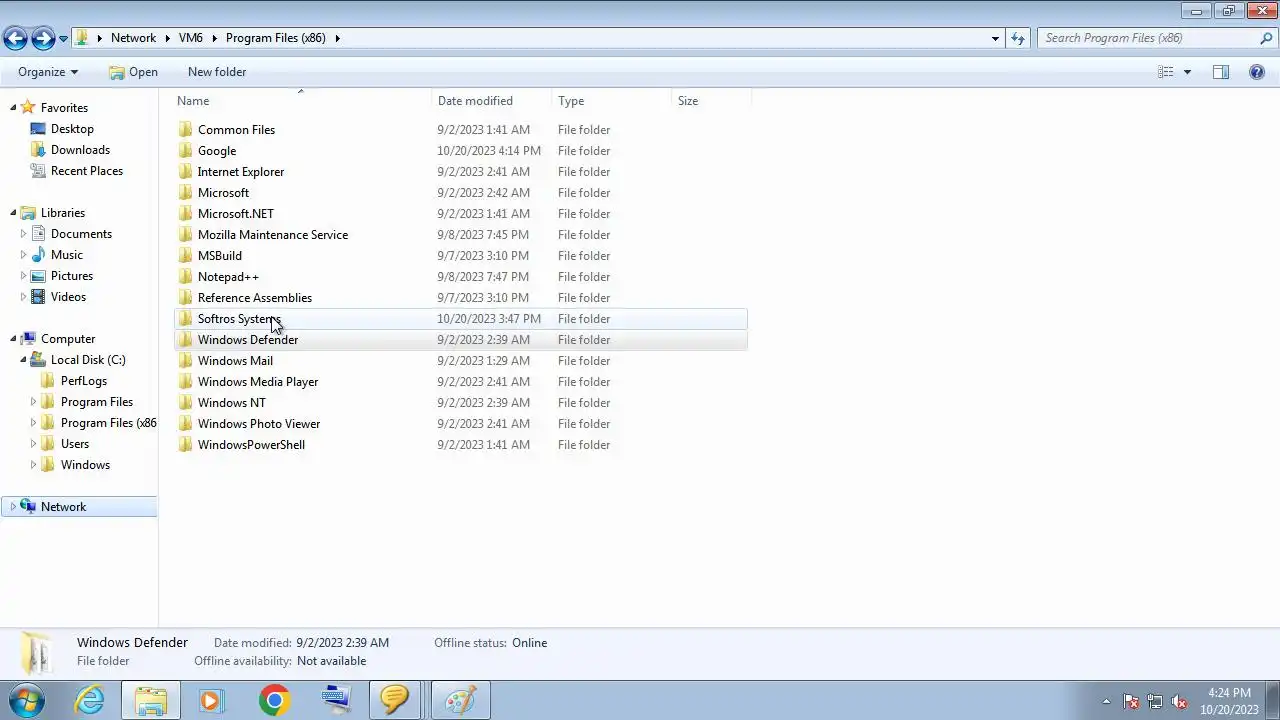The height and width of the screenshot is (720, 1280).
Task: Collapse the Favorites section in navigation pane
Action: pyautogui.click(x=13, y=108)
